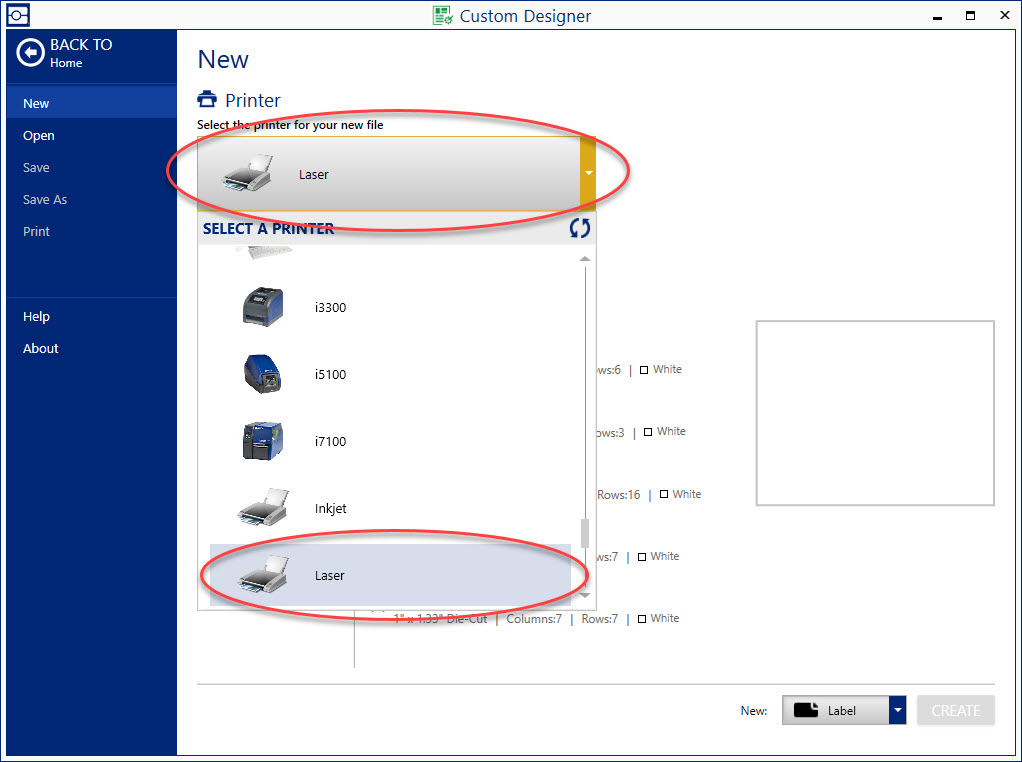The image size is (1022, 762).
Task: Open the About page
Action: click(x=41, y=348)
